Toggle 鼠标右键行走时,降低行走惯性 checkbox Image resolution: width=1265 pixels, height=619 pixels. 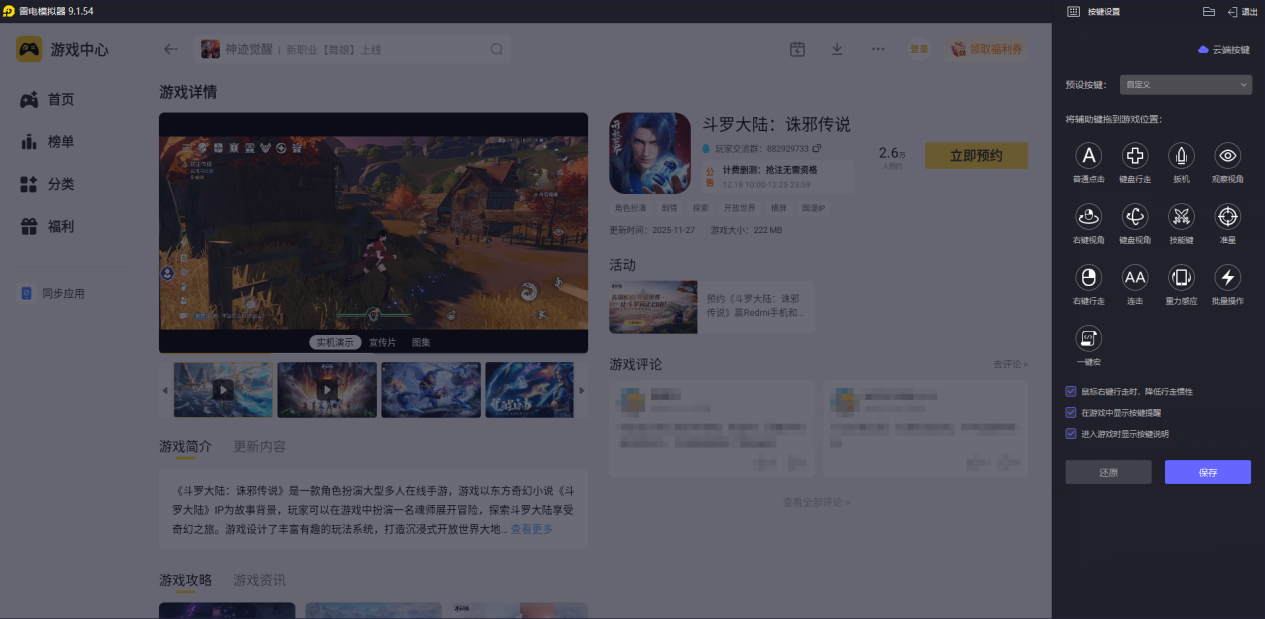(x=1071, y=391)
